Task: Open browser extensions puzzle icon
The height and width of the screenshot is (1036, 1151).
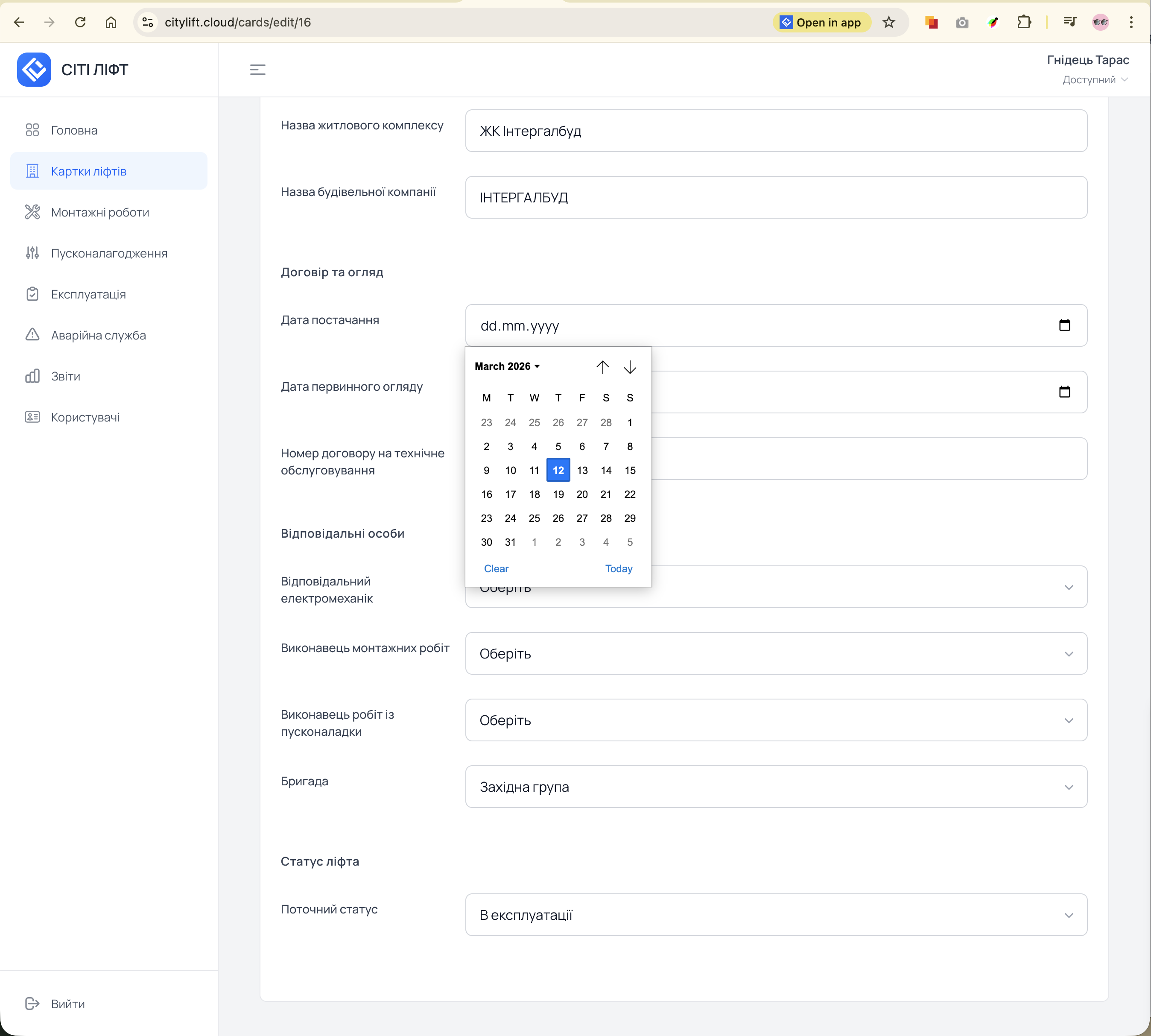Action: [1023, 22]
